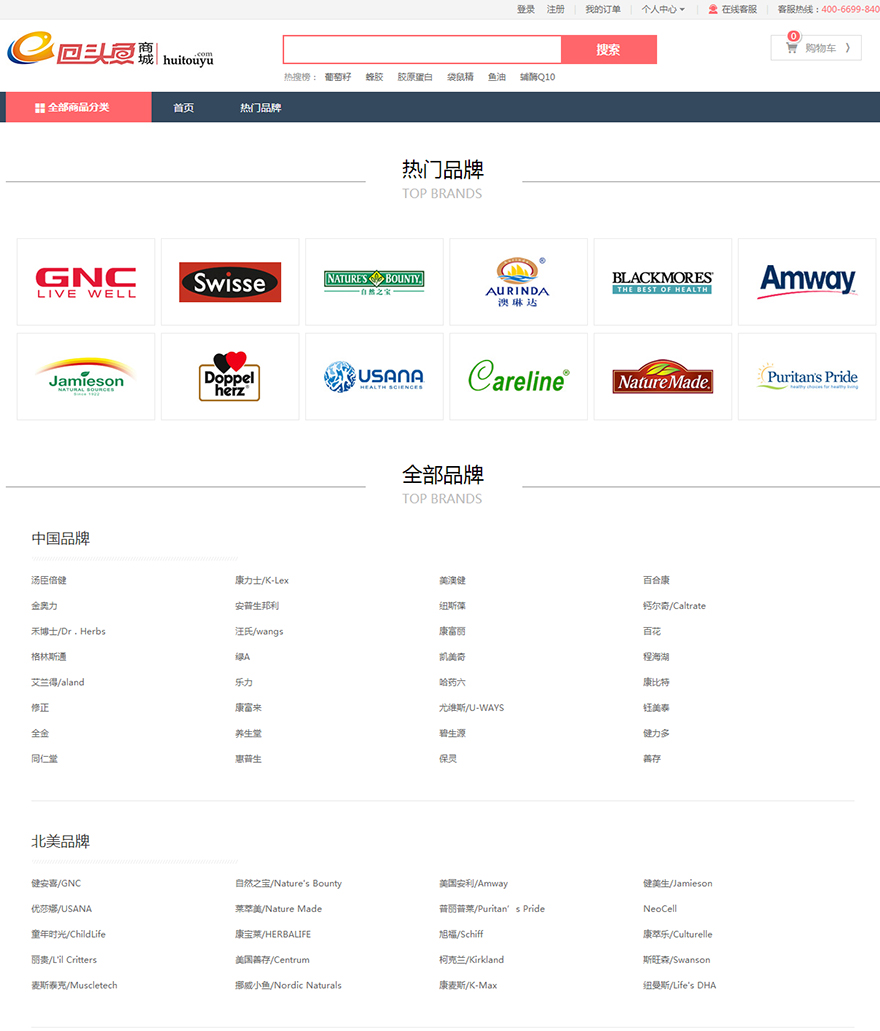Open the 斯旺森/Swanson brand link
This screenshot has width=880, height=1031.
coord(677,959)
